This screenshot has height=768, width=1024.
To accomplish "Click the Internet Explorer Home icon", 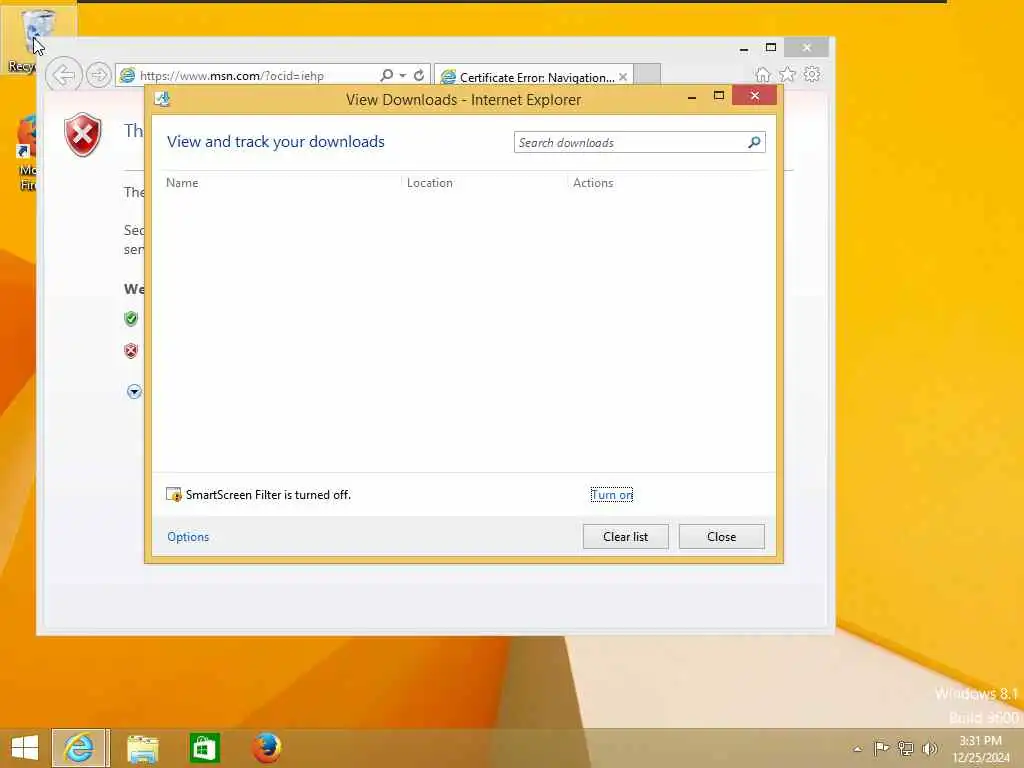I will coord(763,74).
